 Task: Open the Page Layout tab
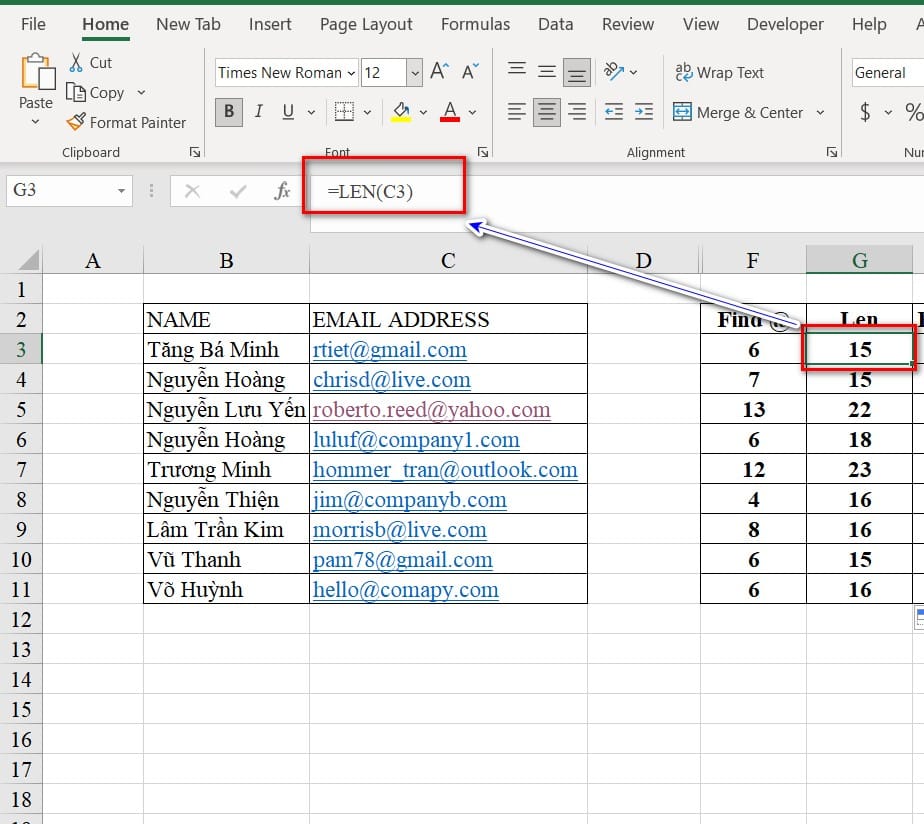[x=366, y=24]
